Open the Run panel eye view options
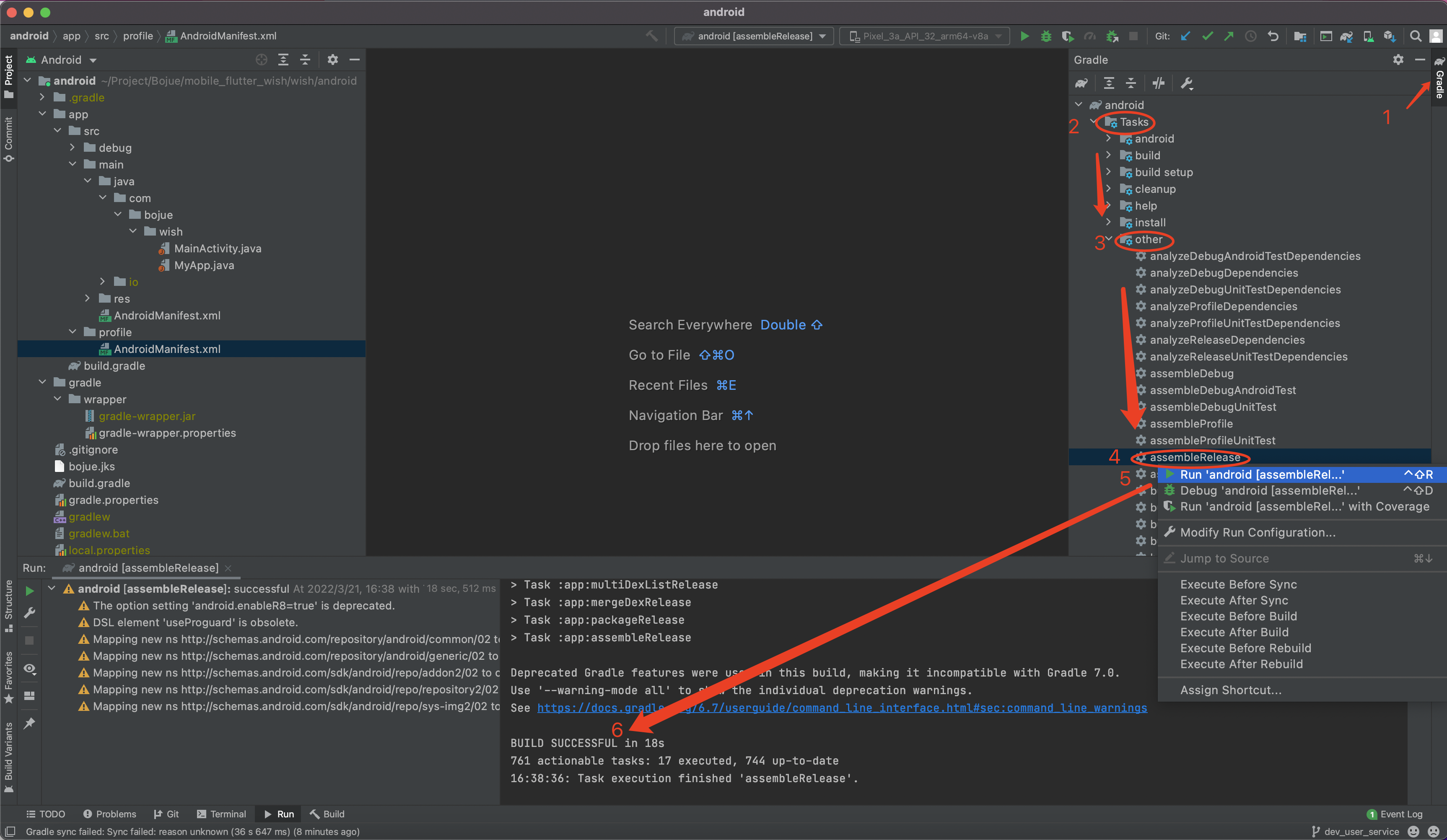 (29, 669)
